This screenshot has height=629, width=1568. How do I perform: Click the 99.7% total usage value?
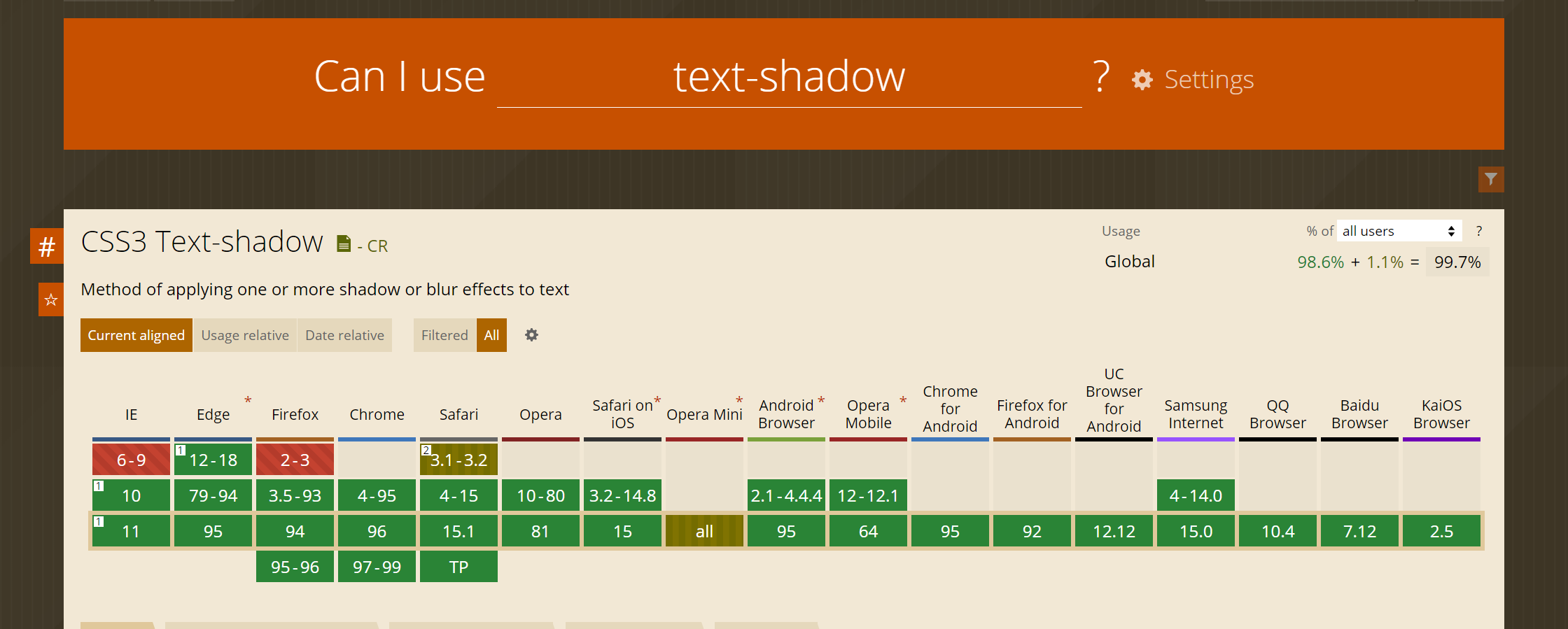1457,262
